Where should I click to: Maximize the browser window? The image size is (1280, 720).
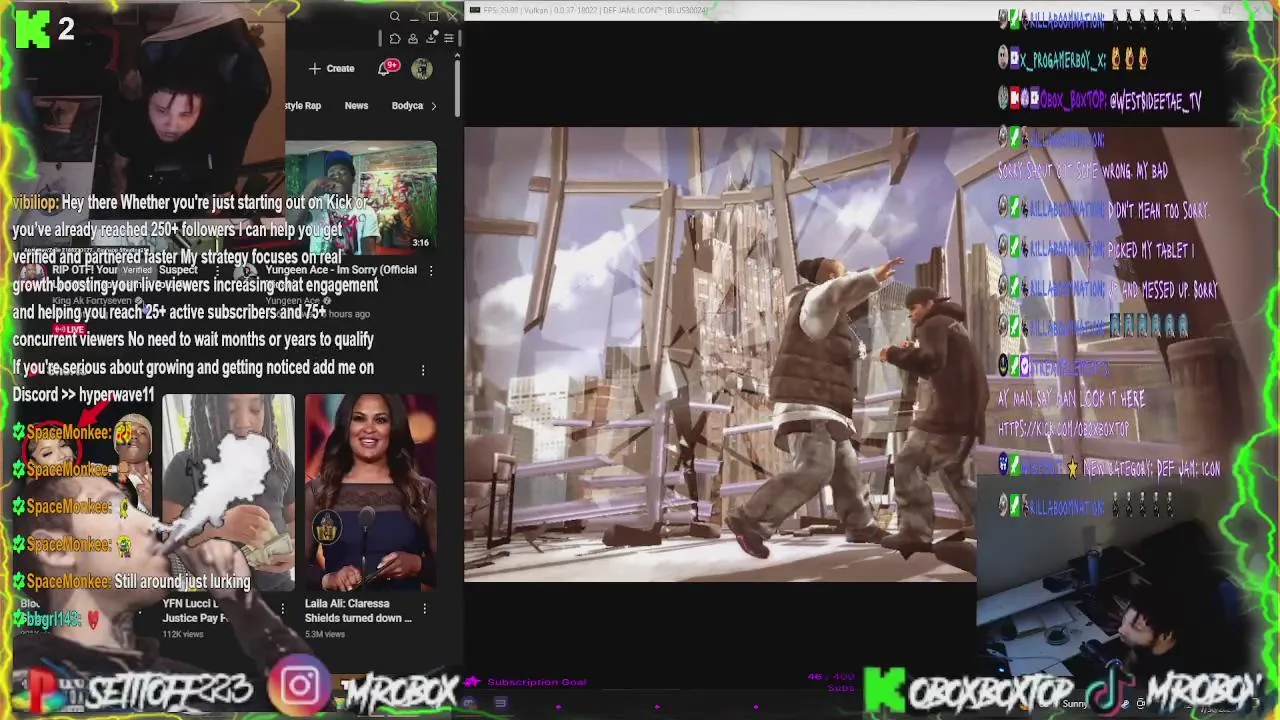pyautogui.click(x=433, y=16)
